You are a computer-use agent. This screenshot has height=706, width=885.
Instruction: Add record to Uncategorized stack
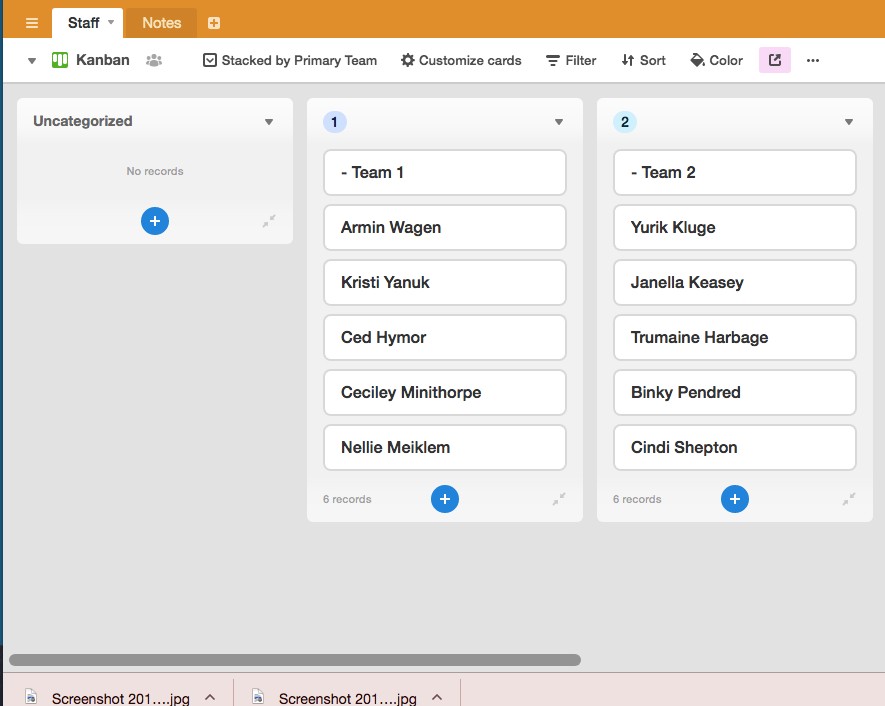155,221
